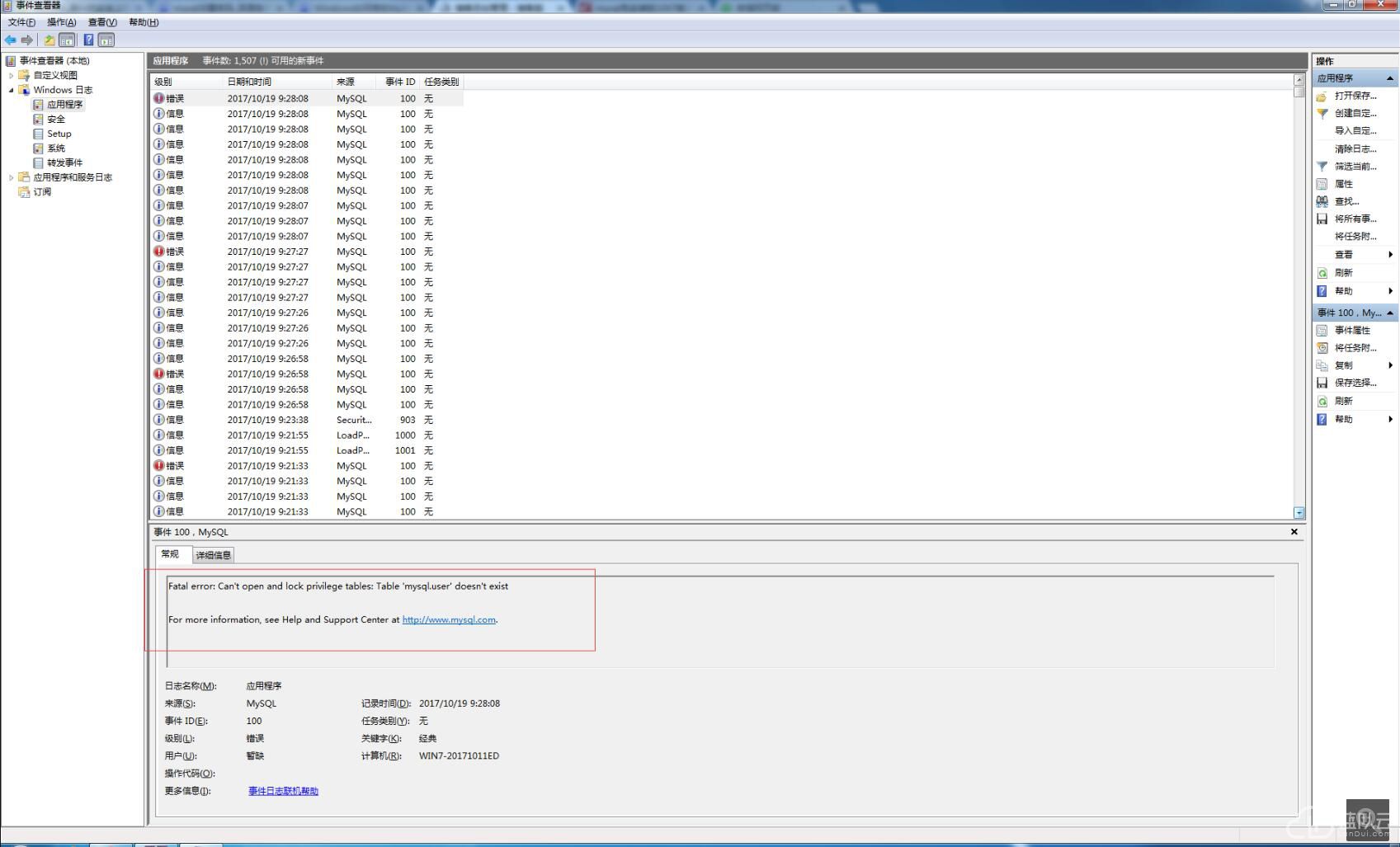Open 事件属性 in the actions pane
1400x847 pixels.
click(x=1351, y=331)
